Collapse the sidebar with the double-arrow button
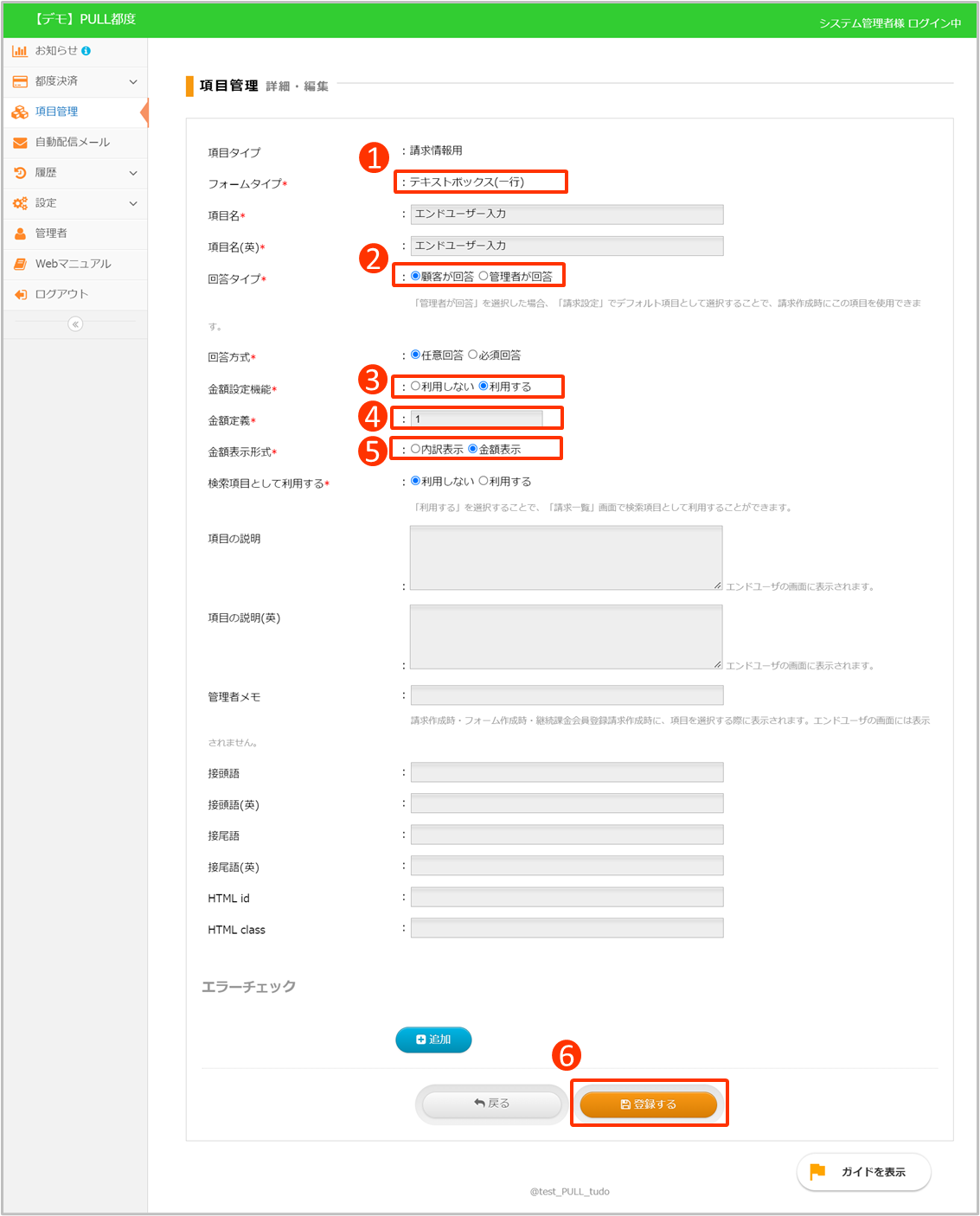This screenshot has width=980, height=1216. [x=75, y=324]
